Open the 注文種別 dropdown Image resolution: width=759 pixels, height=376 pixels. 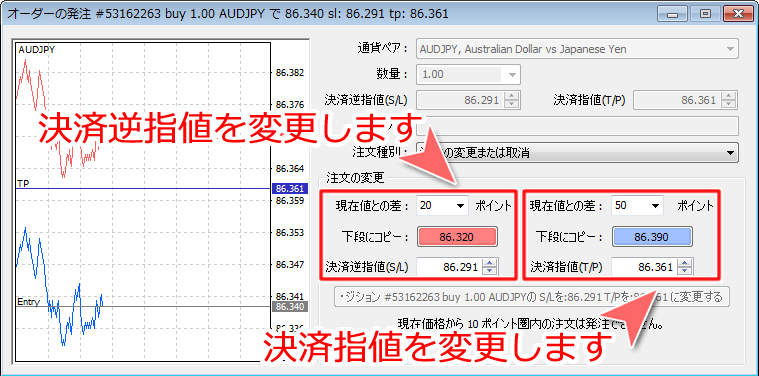point(577,152)
